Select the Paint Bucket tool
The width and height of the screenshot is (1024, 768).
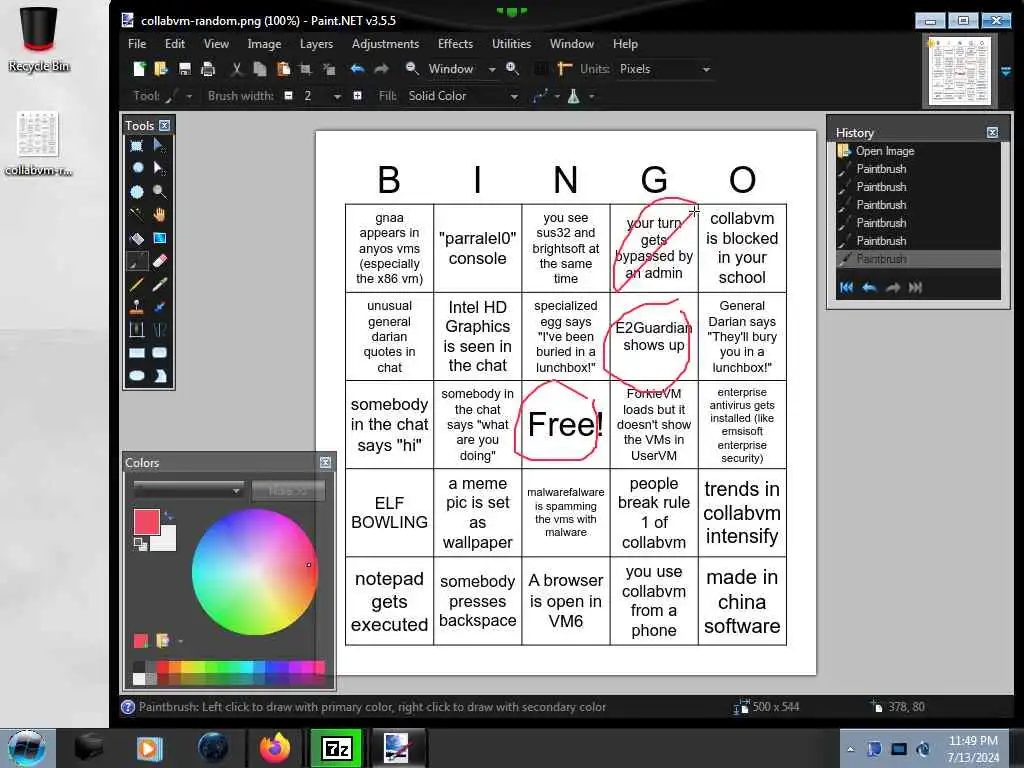(136, 238)
